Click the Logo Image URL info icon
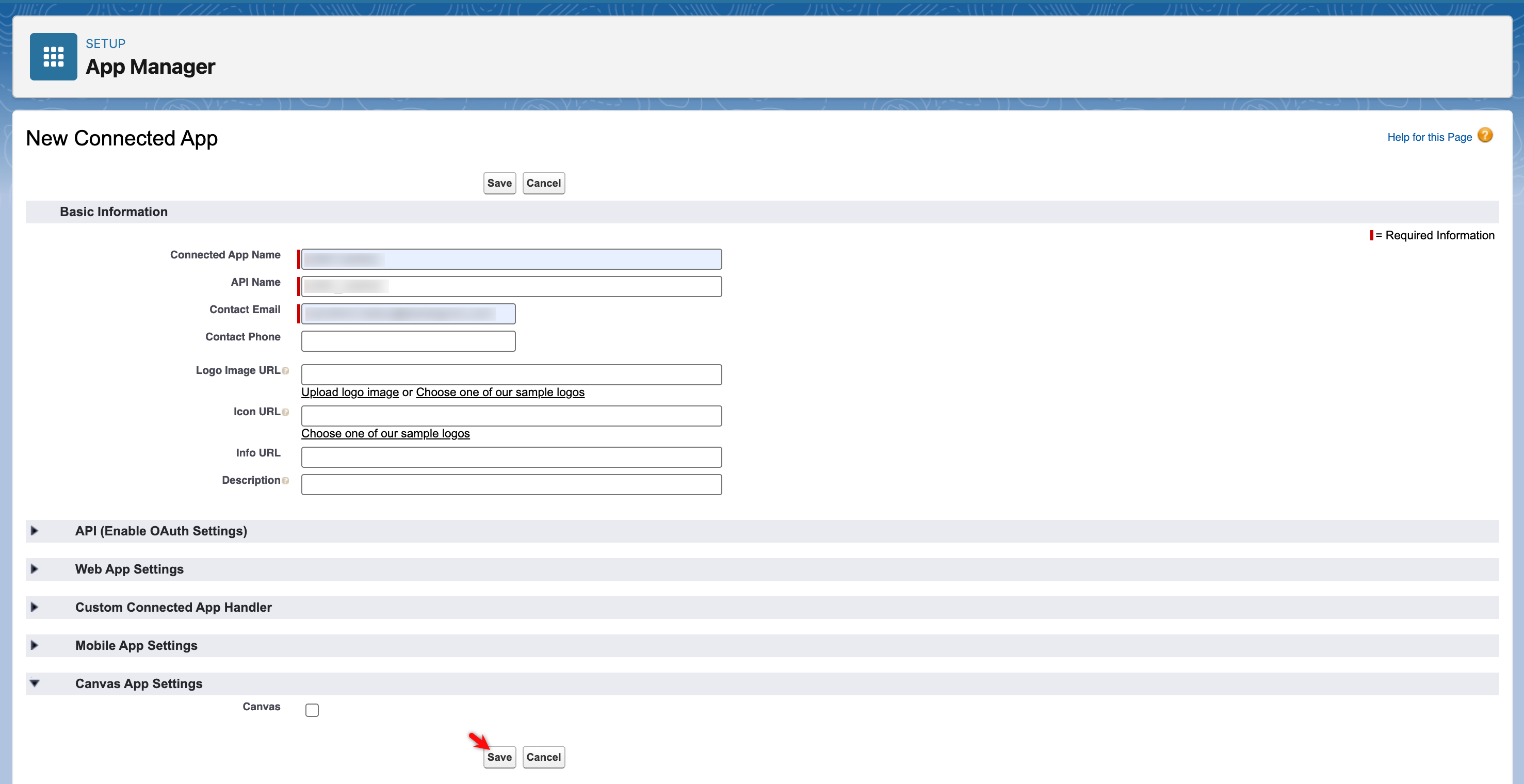The width and height of the screenshot is (1524, 784). tap(285, 371)
